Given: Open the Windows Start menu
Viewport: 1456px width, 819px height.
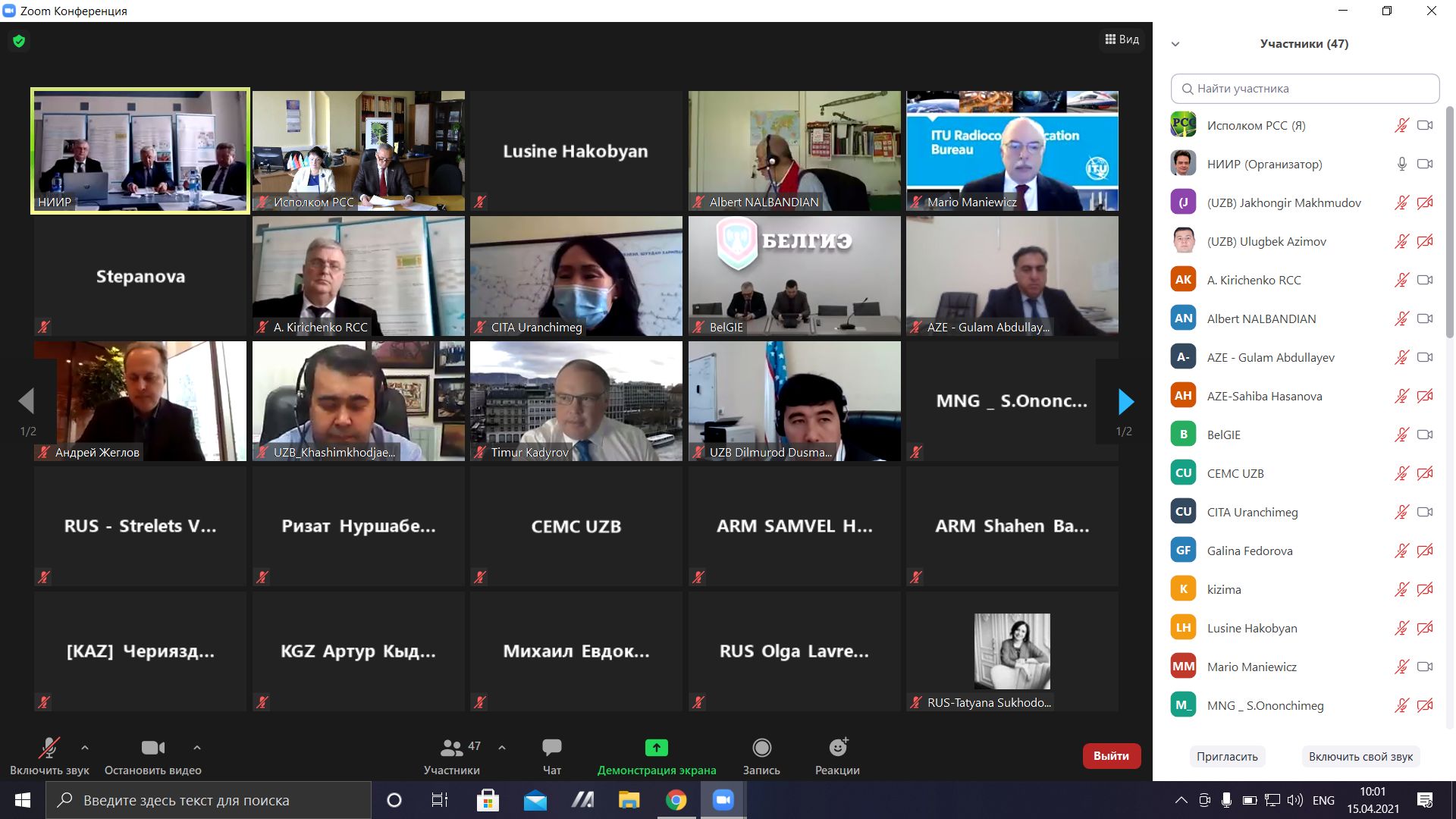Looking at the screenshot, I should pyautogui.click(x=23, y=800).
